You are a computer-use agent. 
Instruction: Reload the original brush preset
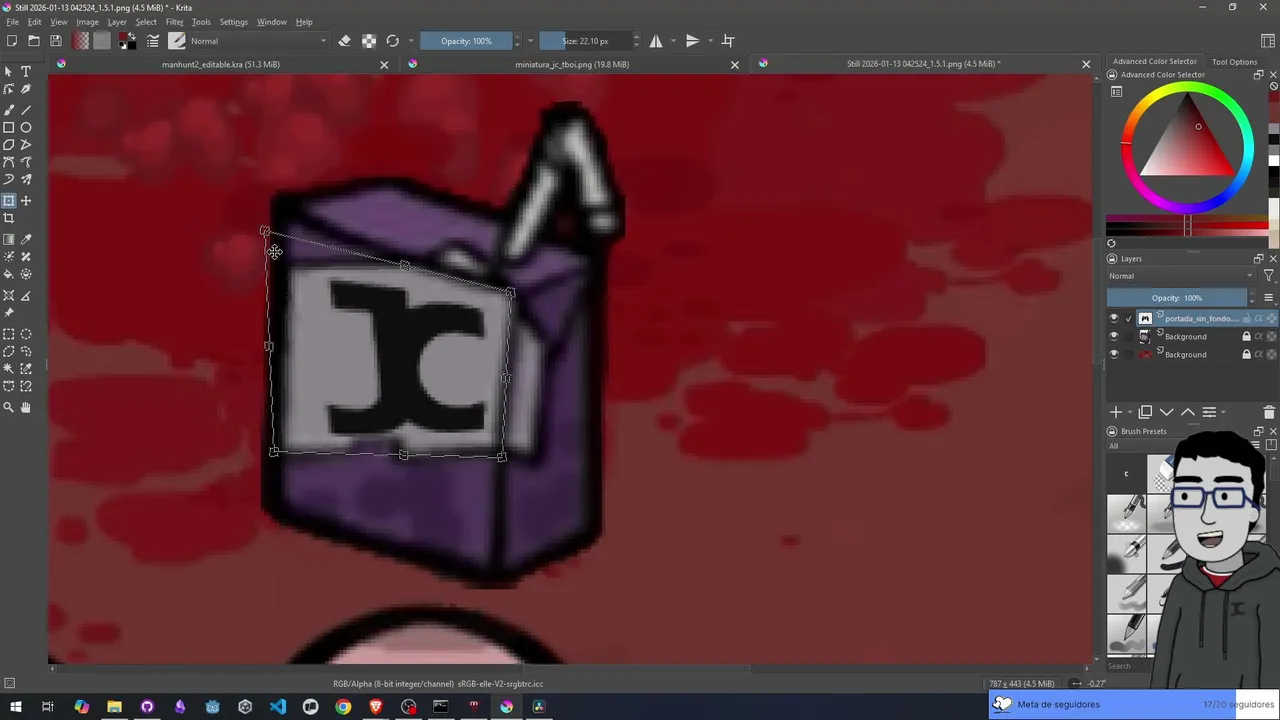[393, 41]
